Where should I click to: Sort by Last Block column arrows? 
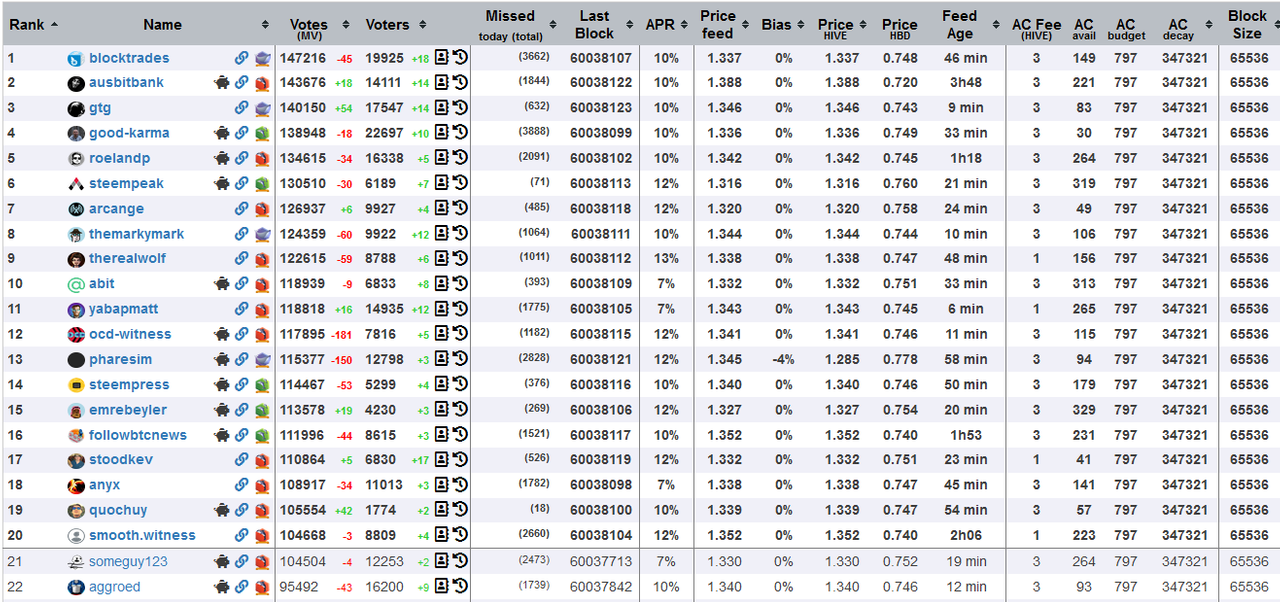(629, 25)
